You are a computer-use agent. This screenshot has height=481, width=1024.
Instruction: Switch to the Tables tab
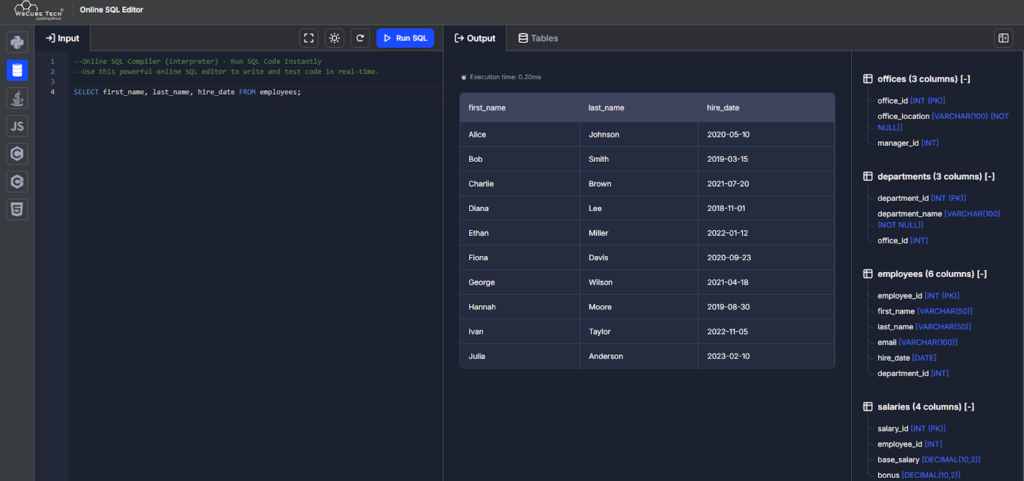point(538,38)
